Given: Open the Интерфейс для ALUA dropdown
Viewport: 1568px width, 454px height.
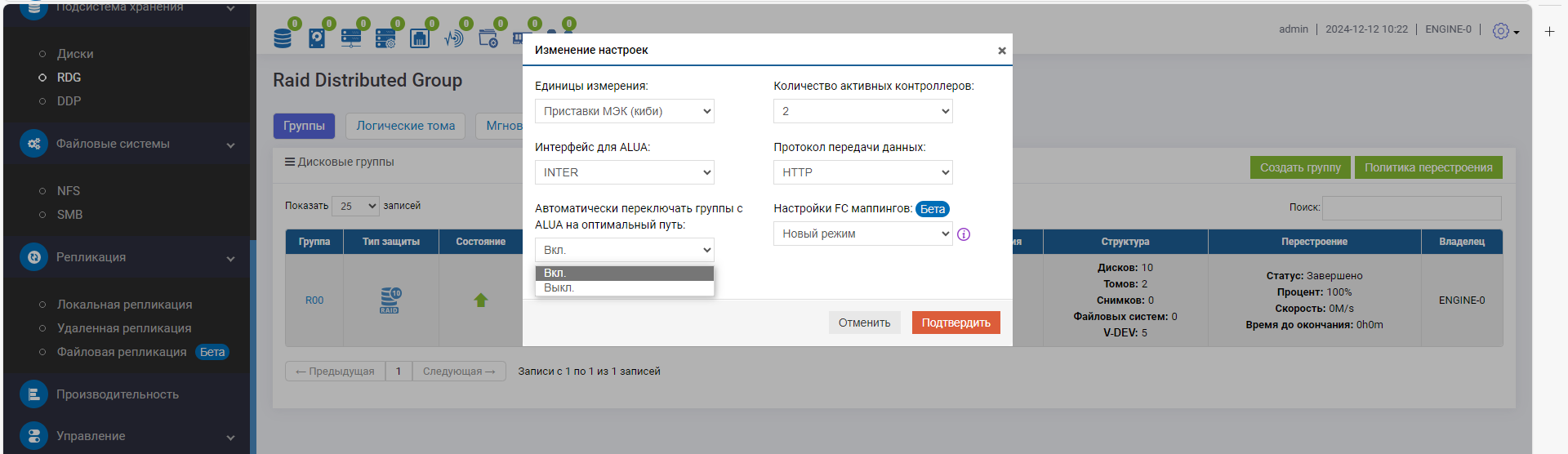Looking at the screenshot, I should click(x=625, y=172).
